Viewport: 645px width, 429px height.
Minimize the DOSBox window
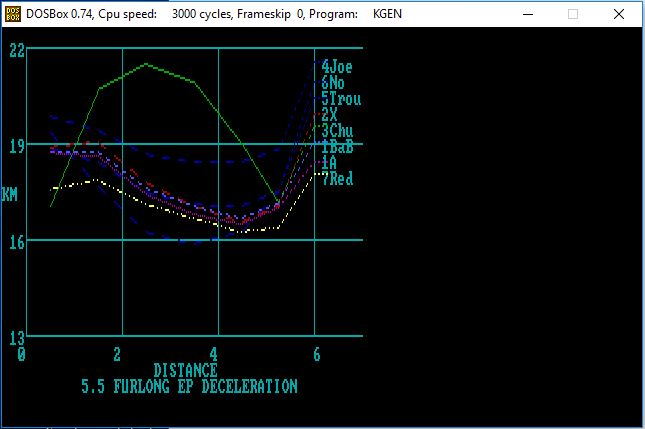pyautogui.click(x=528, y=14)
